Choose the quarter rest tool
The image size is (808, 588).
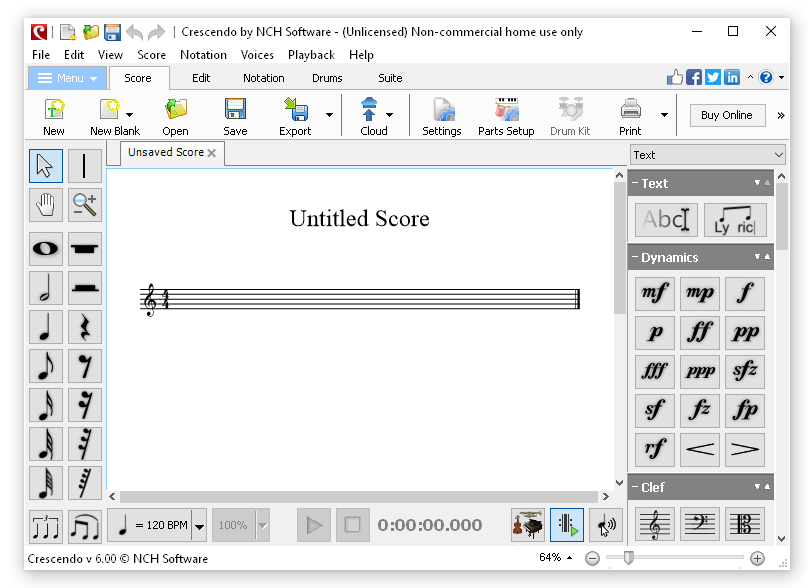85,327
